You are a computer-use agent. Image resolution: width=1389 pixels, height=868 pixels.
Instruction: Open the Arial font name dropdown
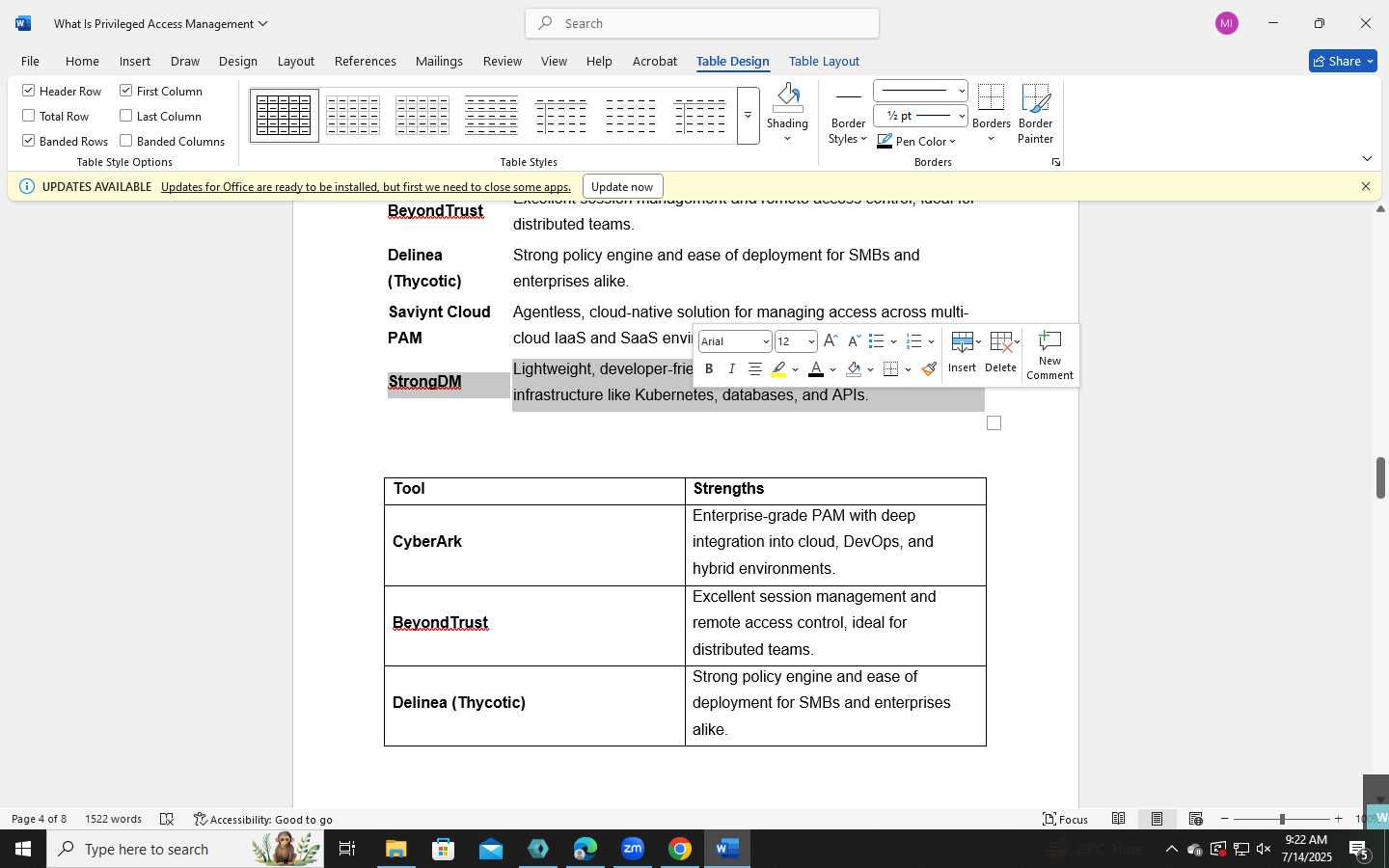766,341
